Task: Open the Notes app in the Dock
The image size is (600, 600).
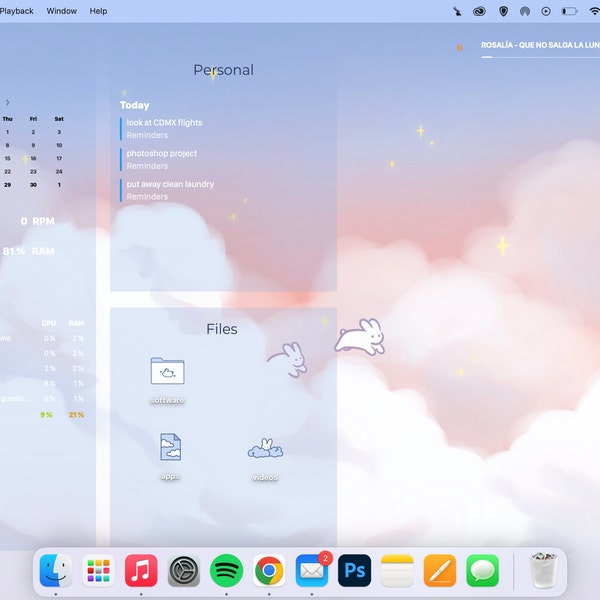Action: [397, 571]
